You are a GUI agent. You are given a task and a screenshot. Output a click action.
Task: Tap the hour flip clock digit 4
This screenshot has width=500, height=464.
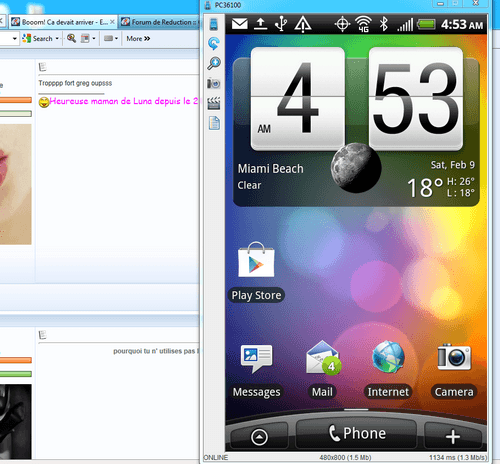point(298,99)
